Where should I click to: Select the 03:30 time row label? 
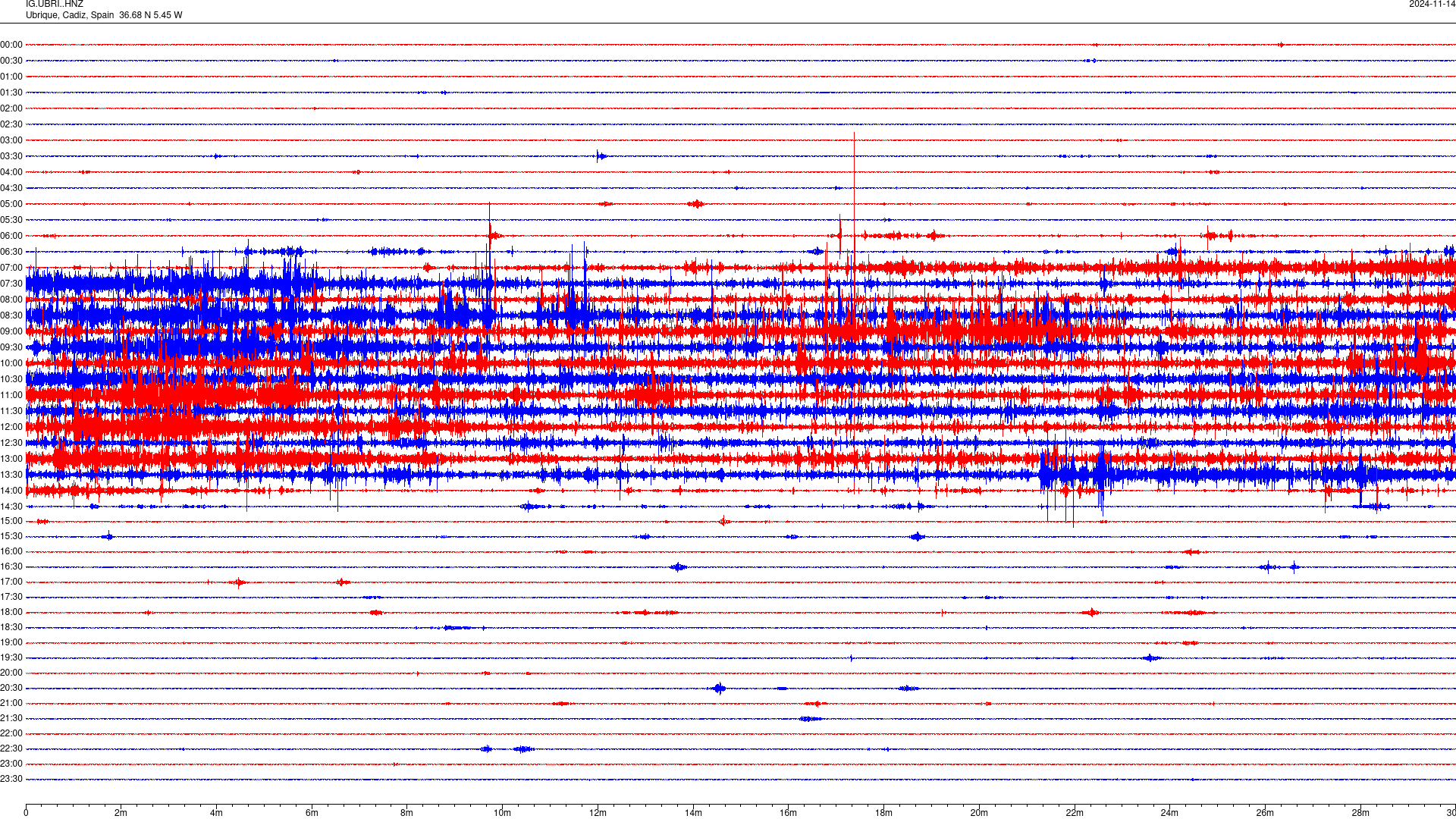pos(11,156)
